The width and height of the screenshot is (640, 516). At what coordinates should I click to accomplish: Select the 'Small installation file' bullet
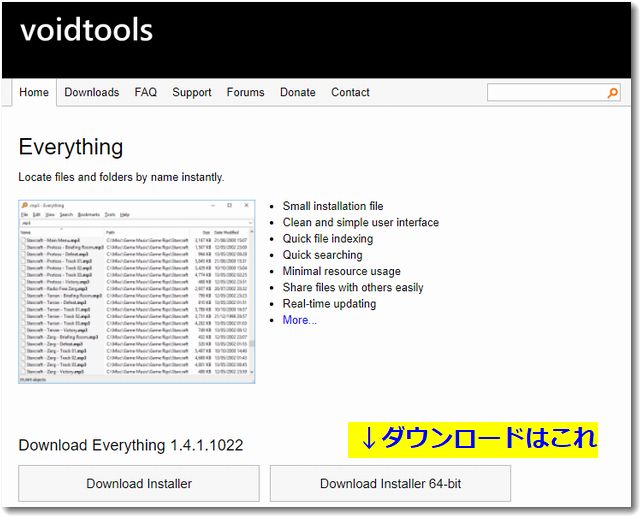pyautogui.click(x=333, y=206)
